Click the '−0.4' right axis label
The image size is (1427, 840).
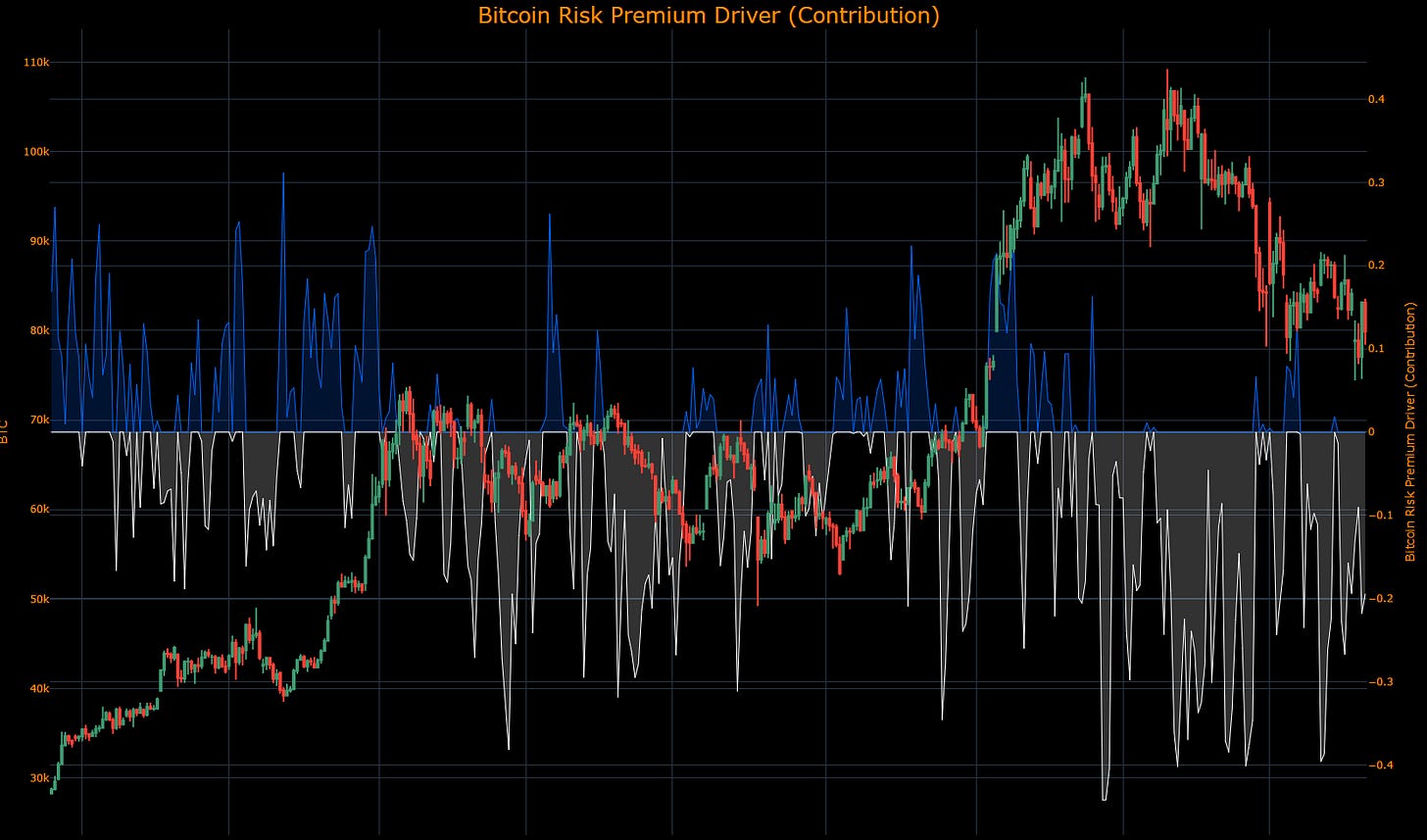coord(1380,765)
